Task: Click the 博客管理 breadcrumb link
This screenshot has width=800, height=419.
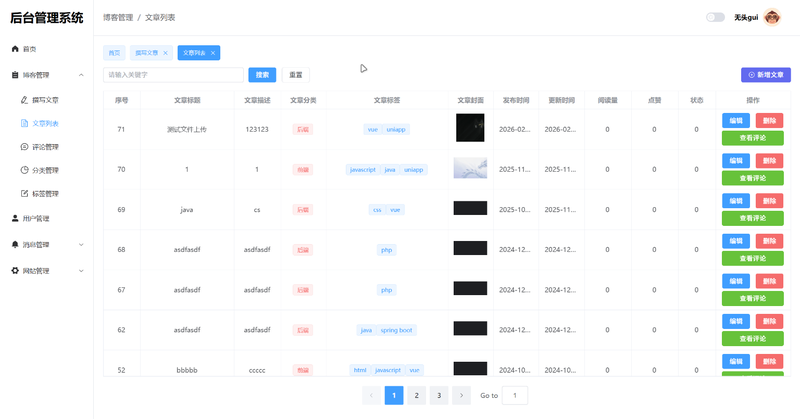Action: (118, 17)
